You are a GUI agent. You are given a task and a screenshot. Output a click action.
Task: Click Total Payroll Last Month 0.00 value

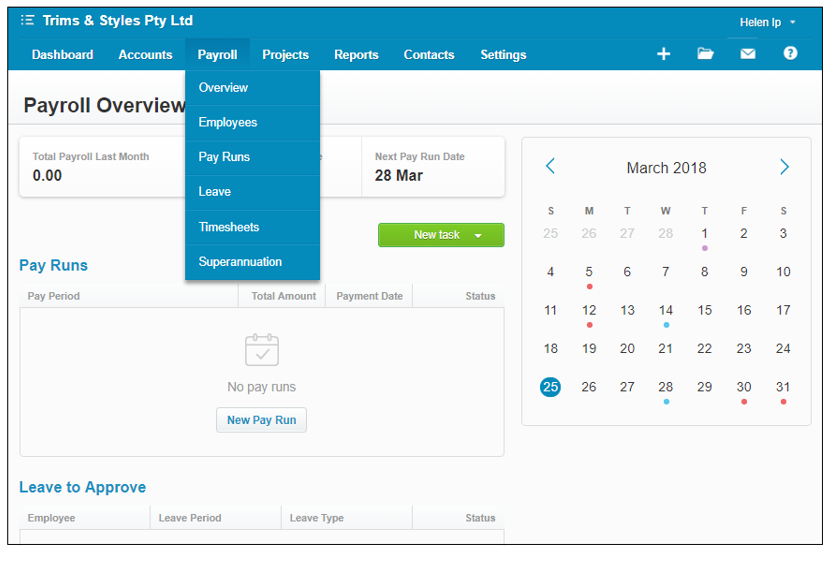[47, 175]
